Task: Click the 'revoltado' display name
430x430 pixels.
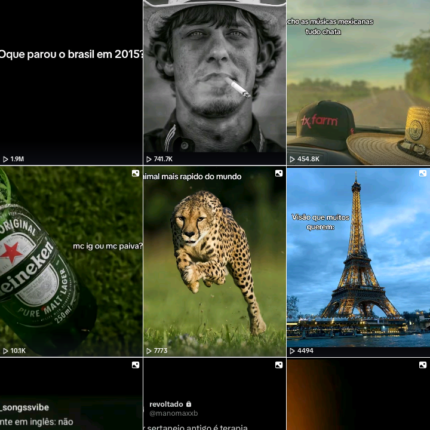Action: coord(166,404)
